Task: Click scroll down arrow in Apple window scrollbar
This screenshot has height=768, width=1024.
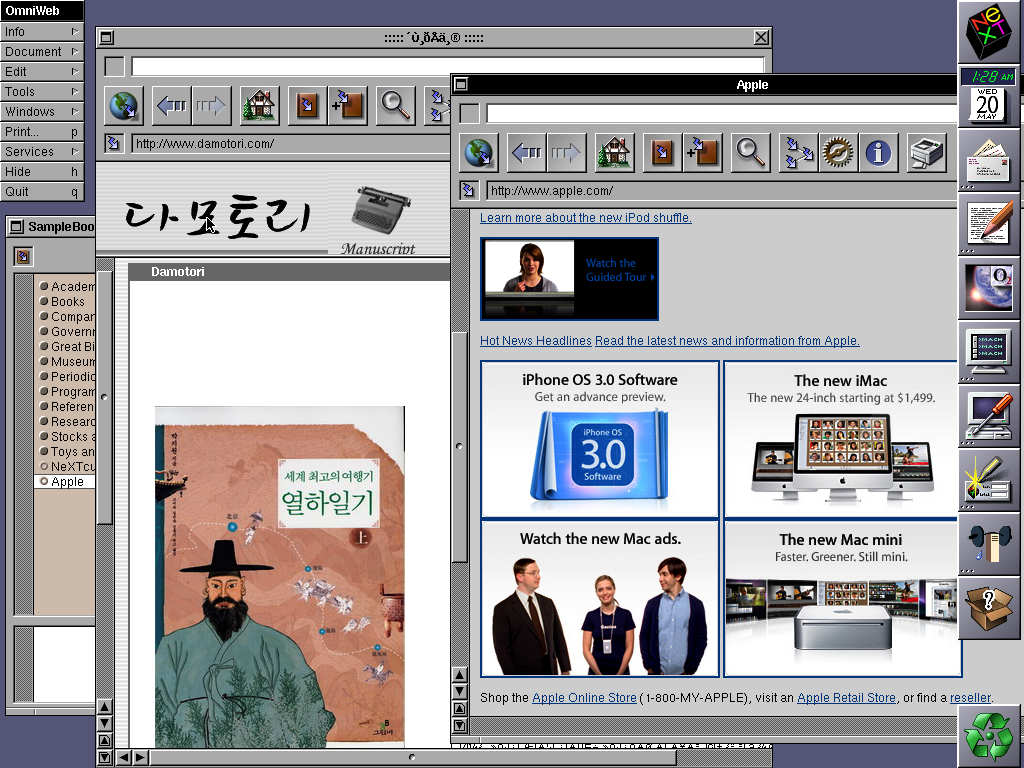Action: click(460, 692)
